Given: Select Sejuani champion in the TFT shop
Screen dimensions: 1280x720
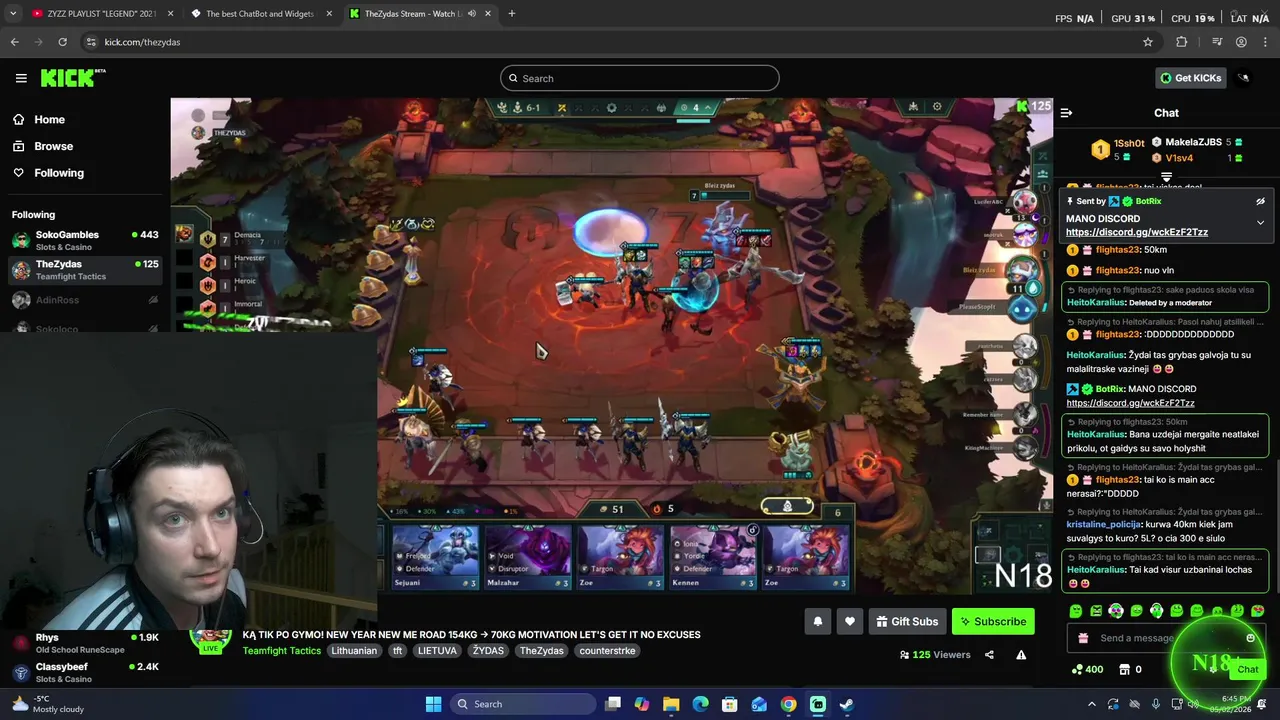Looking at the screenshot, I should click(x=435, y=556).
